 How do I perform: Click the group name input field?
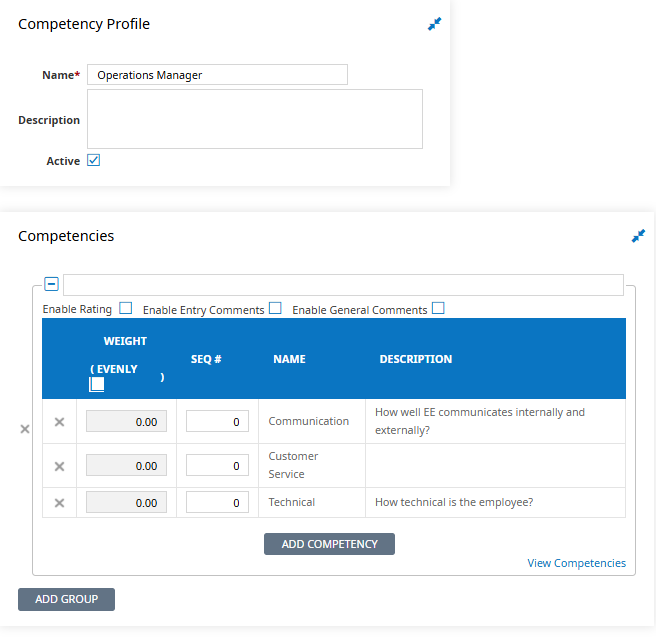[x=343, y=285]
